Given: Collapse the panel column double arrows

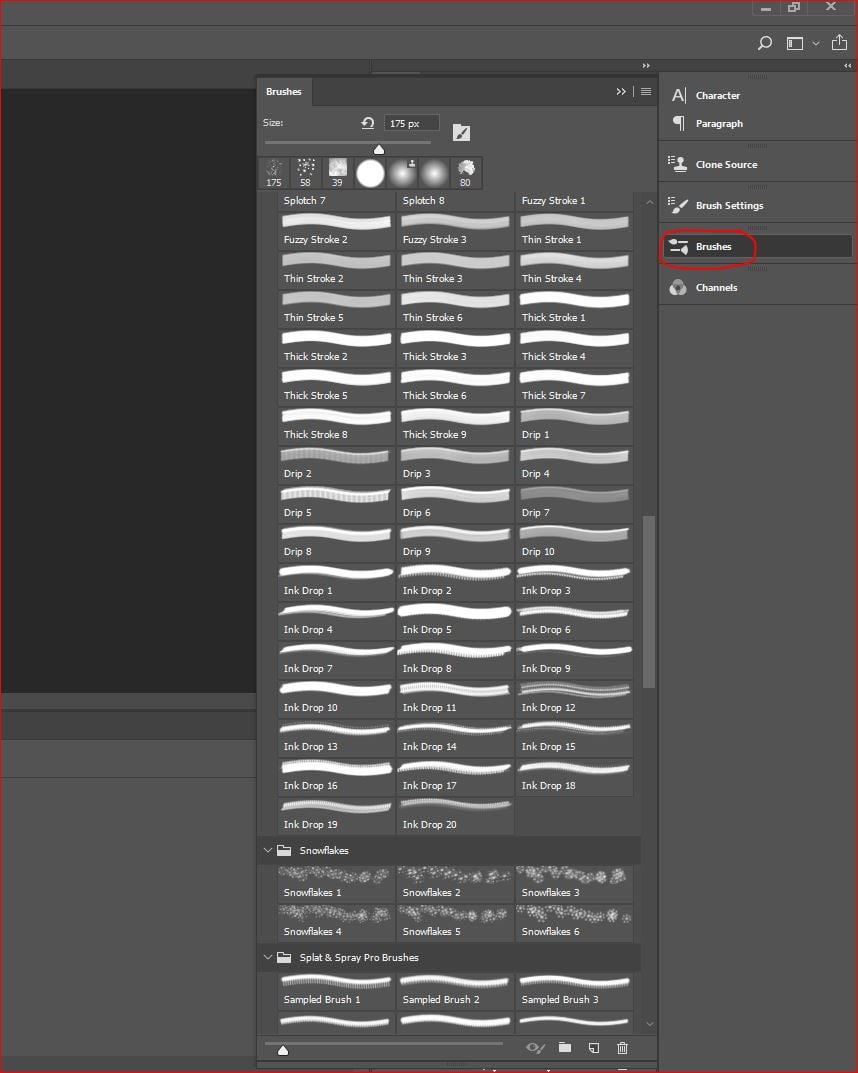Looking at the screenshot, I should point(647,66).
